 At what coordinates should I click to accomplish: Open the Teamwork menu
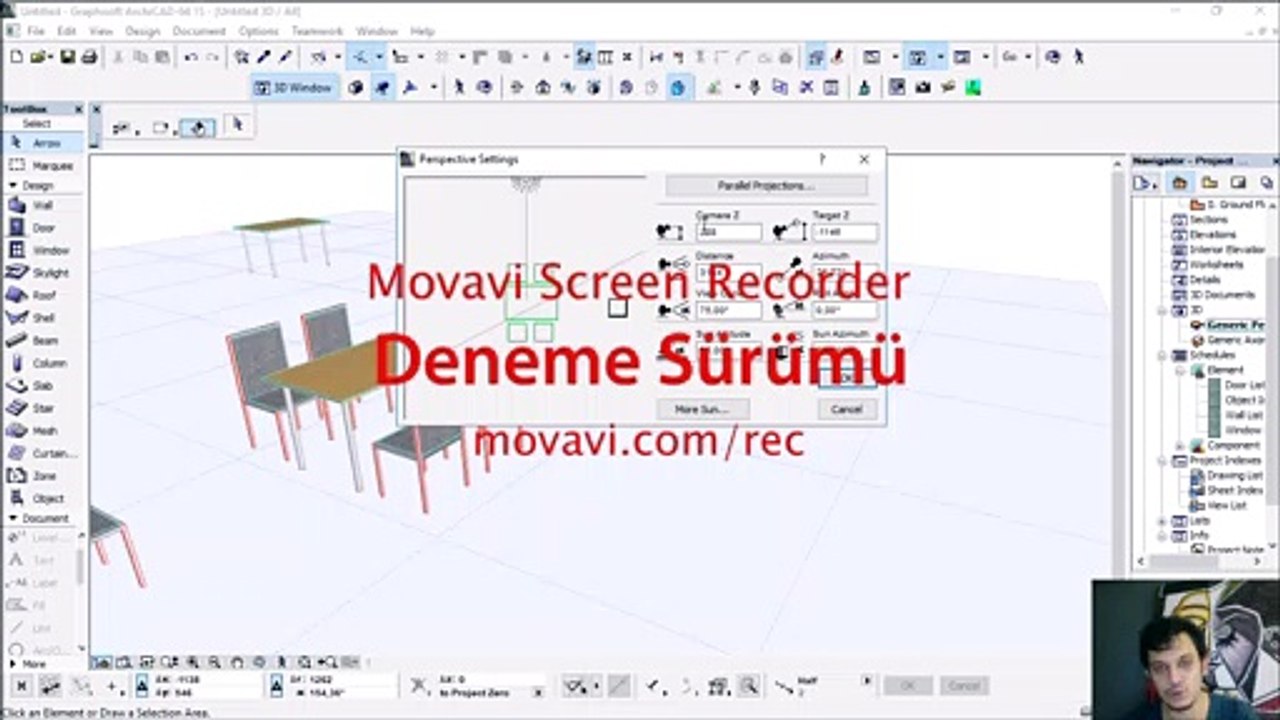coord(317,31)
